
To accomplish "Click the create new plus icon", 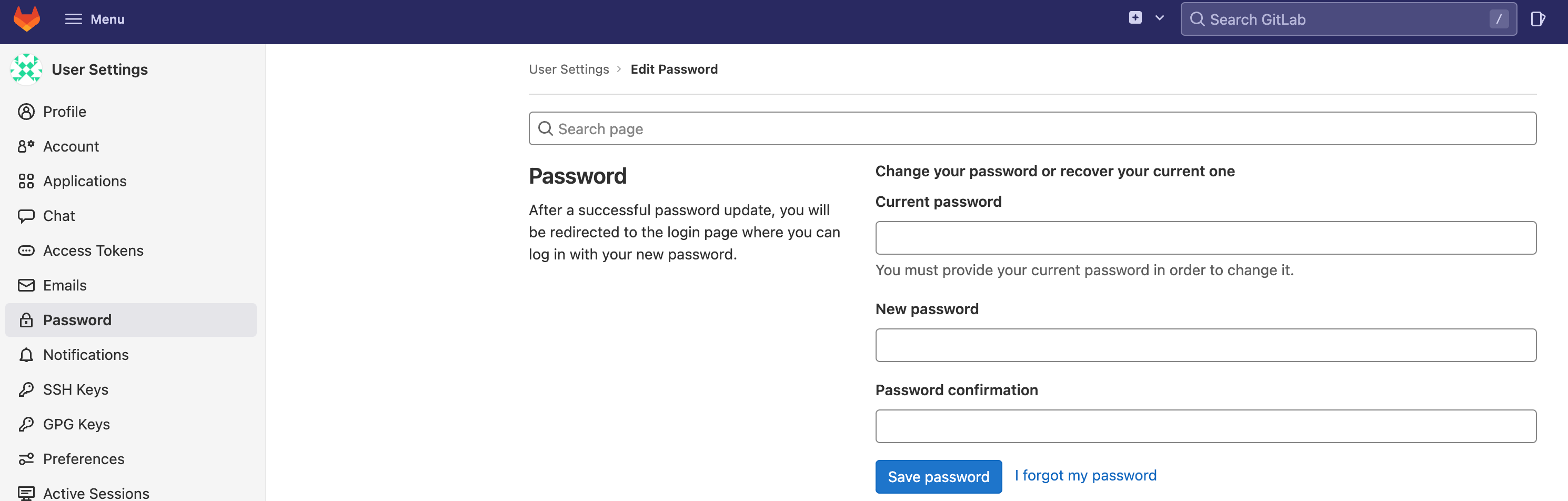I will [1135, 18].
